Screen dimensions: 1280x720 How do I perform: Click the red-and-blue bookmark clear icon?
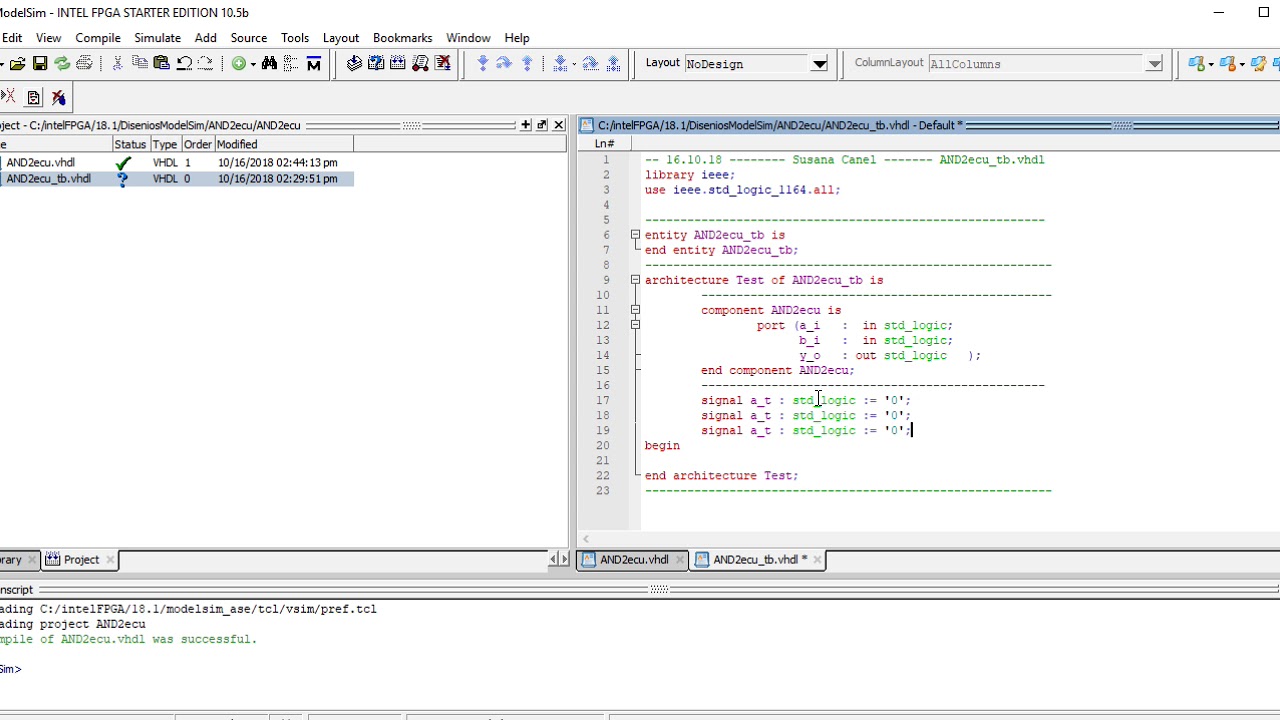pyautogui.click(x=58, y=97)
